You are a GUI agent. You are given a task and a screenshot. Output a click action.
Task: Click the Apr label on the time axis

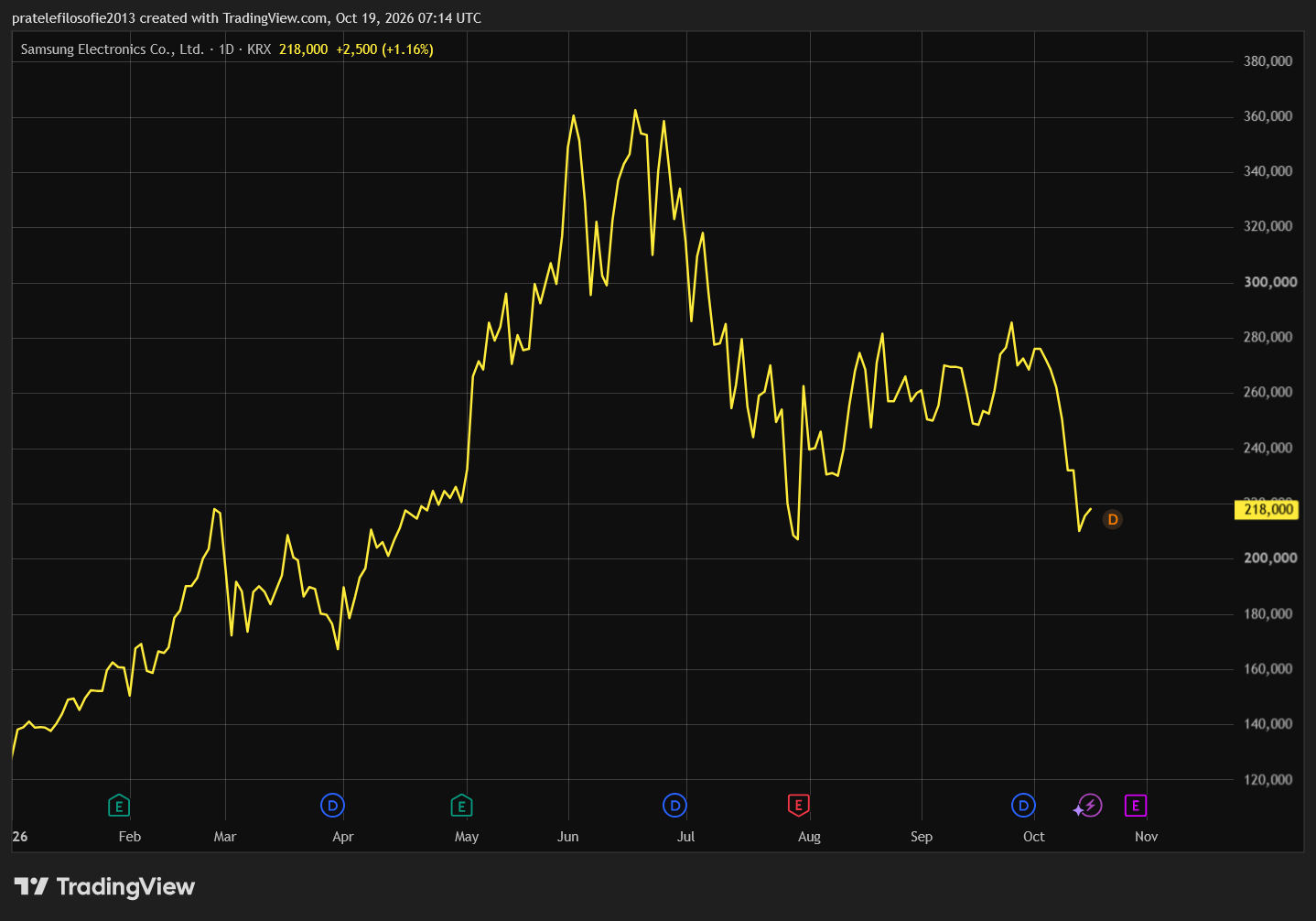[x=343, y=837]
